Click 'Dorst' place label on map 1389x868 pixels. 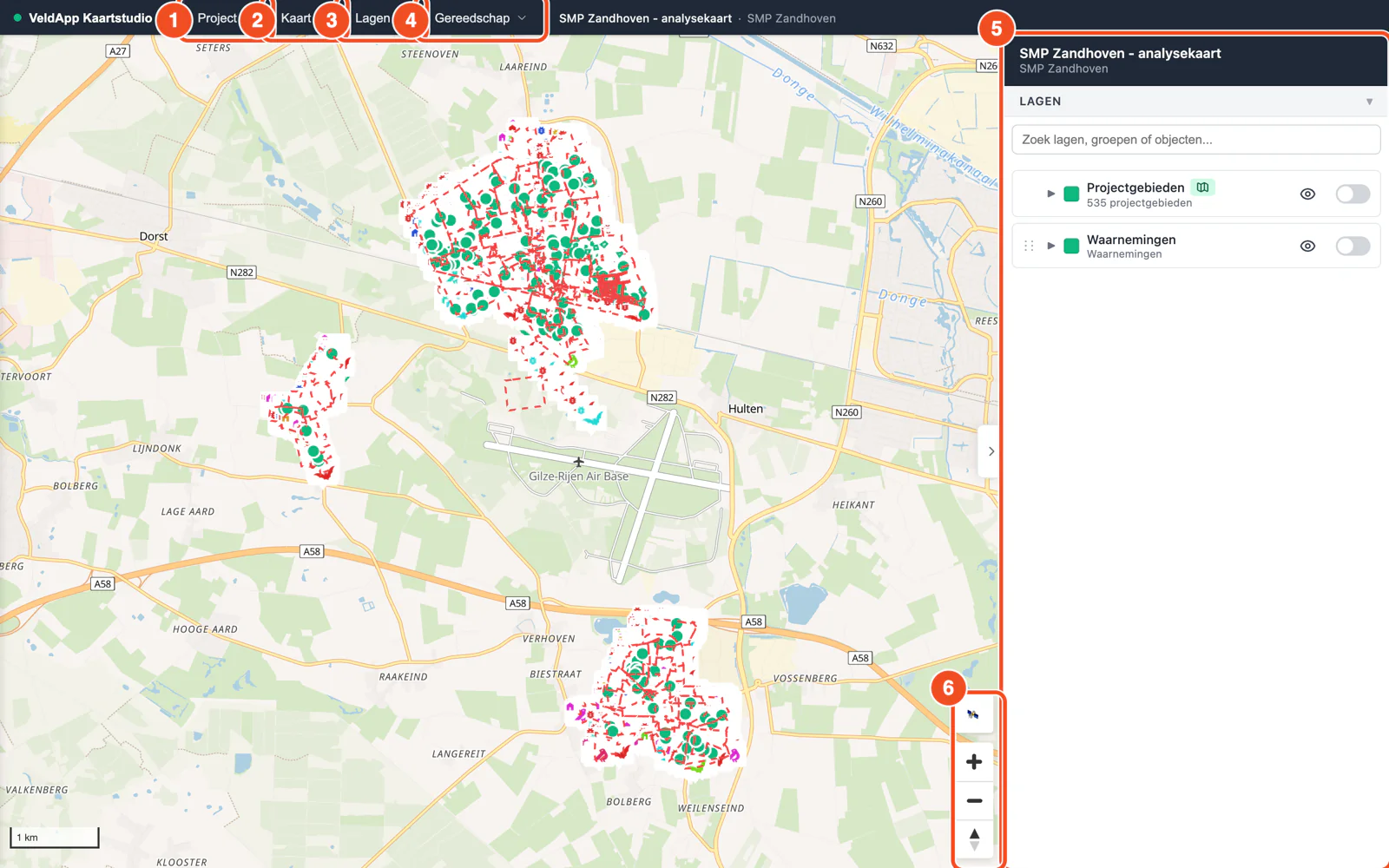coord(154,236)
